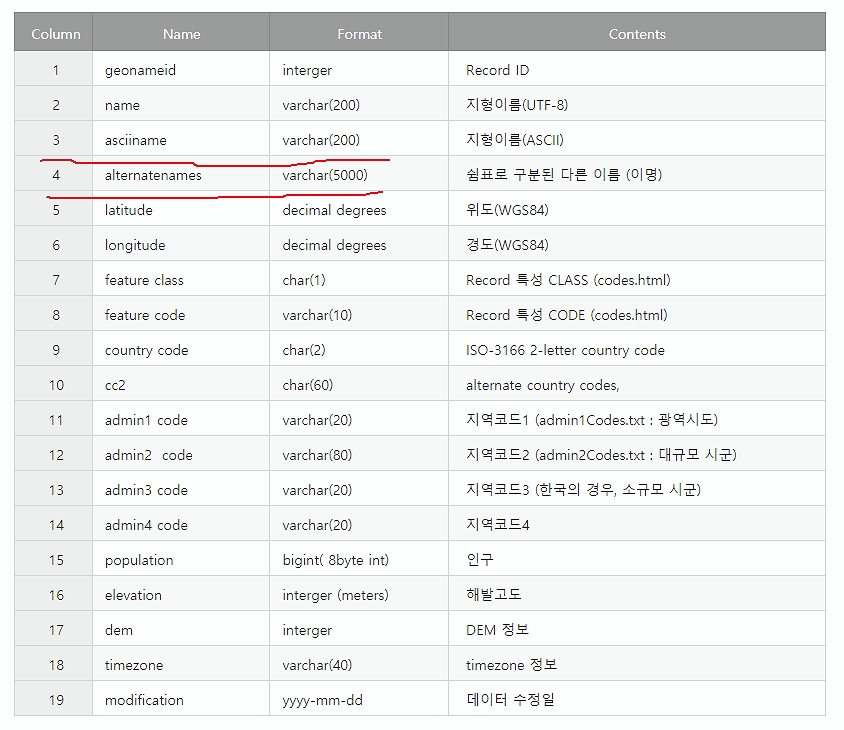
Task: Click the Format column header
Action: (x=359, y=34)
